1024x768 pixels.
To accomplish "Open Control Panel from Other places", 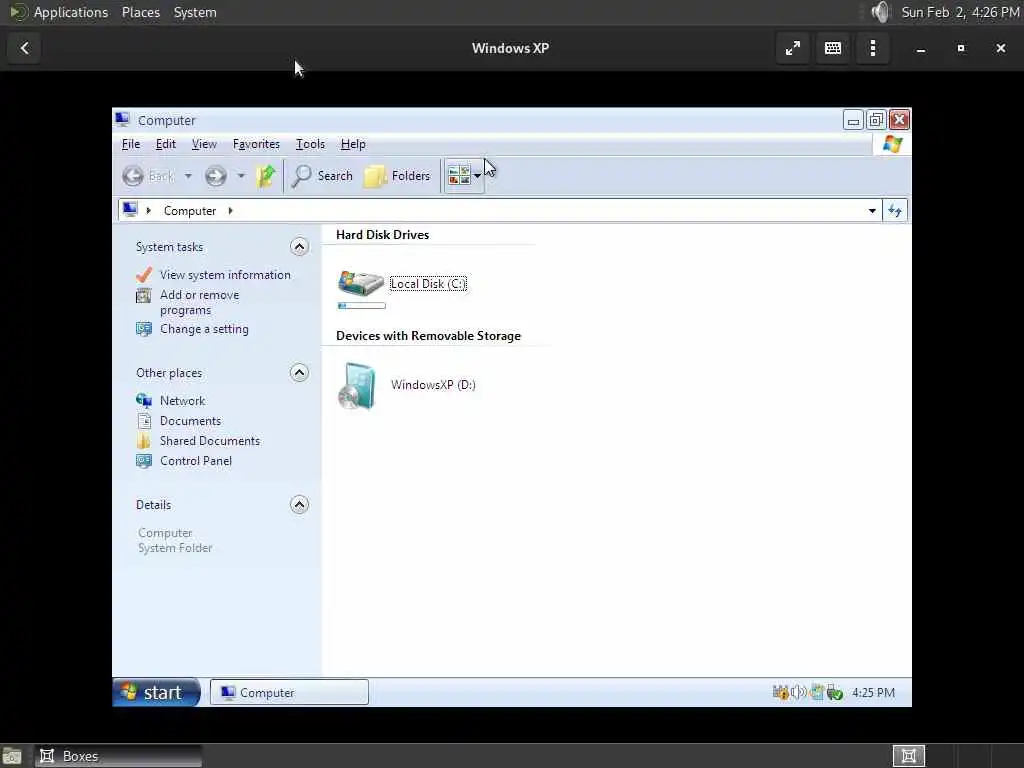I will (x=196, y=461).
